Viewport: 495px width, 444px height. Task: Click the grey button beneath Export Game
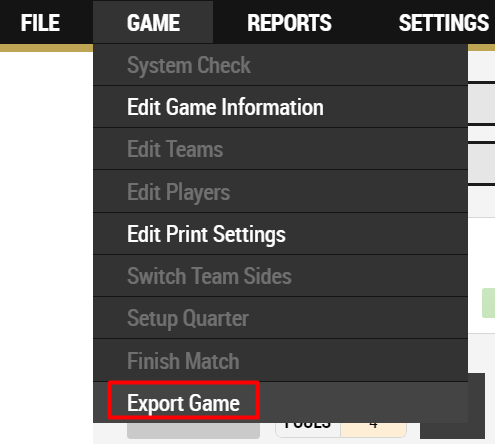click(x=193, y=430)
